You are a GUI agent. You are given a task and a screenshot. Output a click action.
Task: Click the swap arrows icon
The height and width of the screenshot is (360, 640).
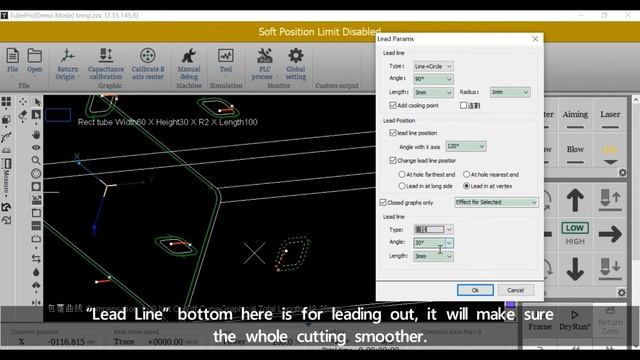click(x=36, y=258)
